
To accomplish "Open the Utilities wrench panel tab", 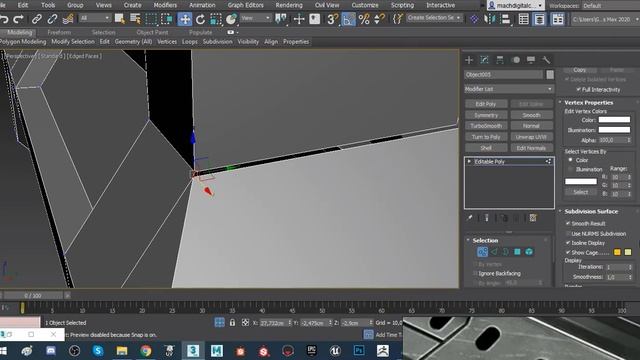I will point(546,60).
